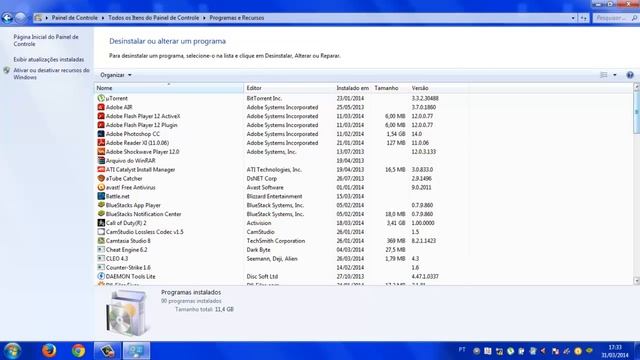
Task: Sort the list by Nome column
Action: coord(169,88)
